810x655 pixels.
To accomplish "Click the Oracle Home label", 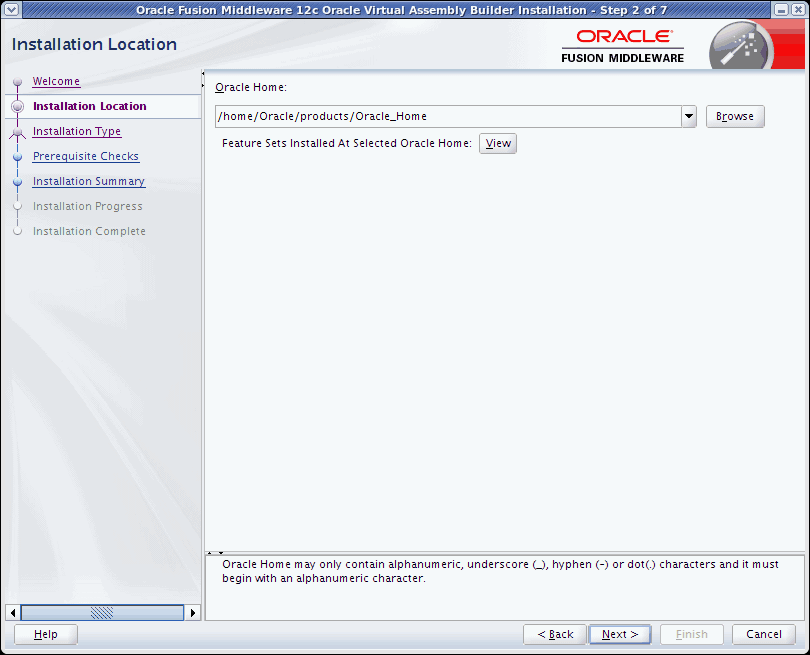I will [251, 87].
